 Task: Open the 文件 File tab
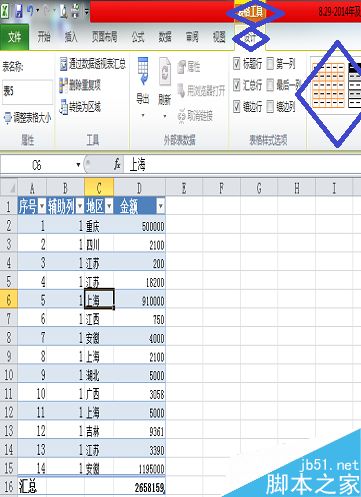[15, 37]
